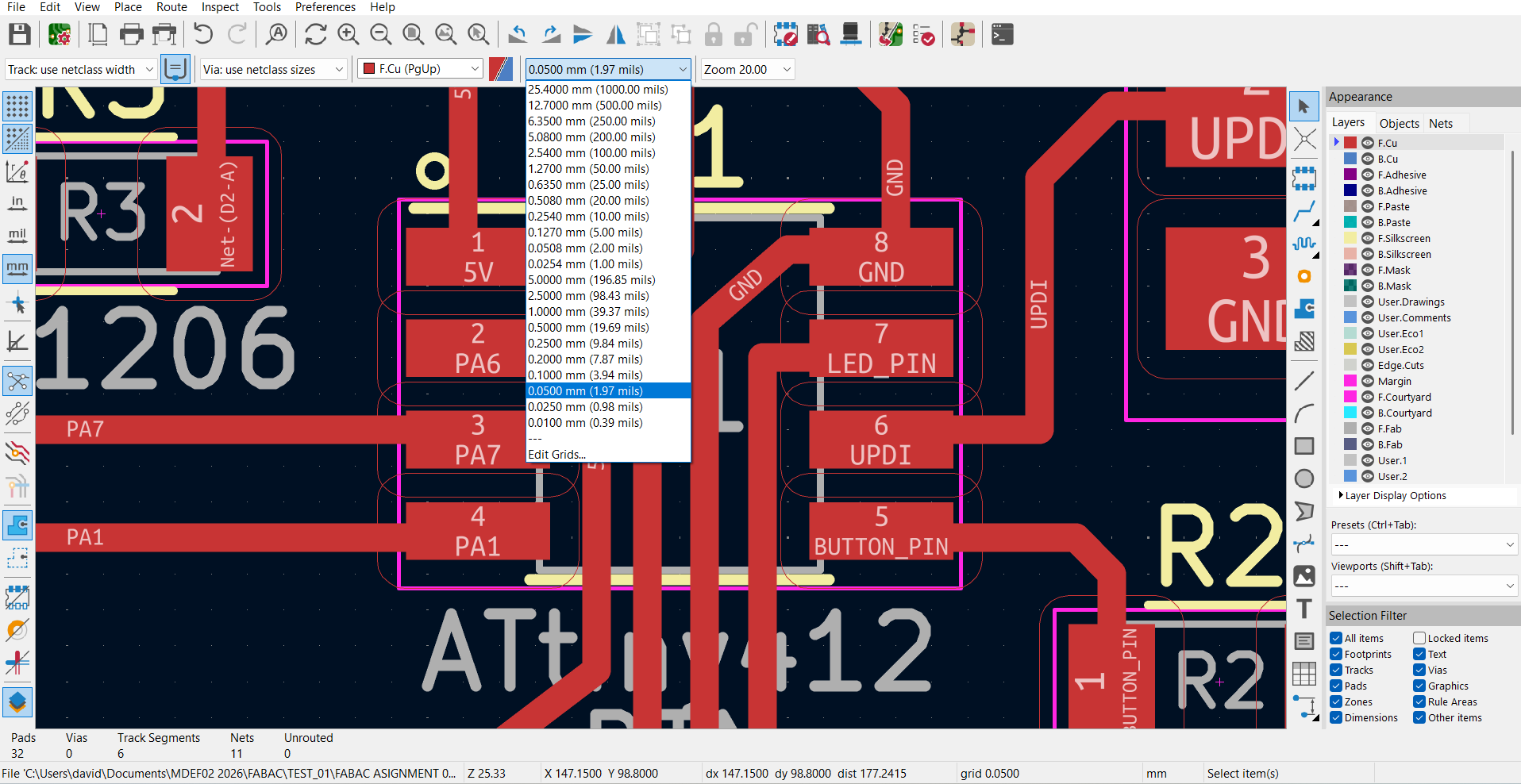Image resolution: width=1521 pixels, height=784 pixels.
Task: Run the Design Rules Checker icon
Action: (923, 34)
